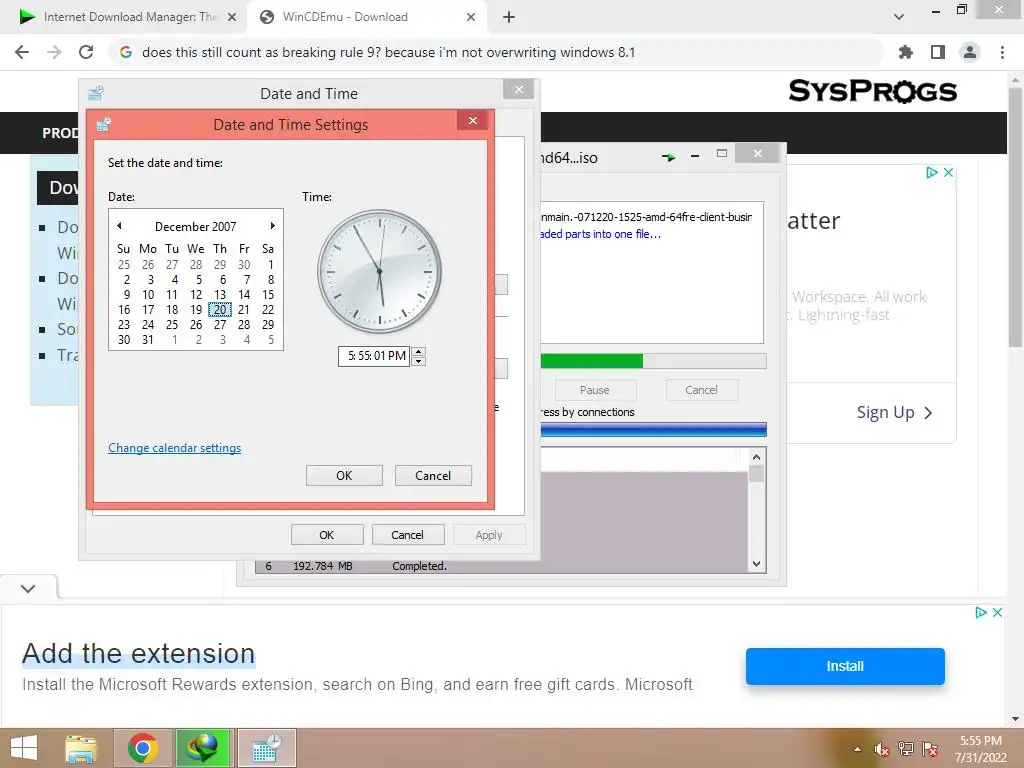Pick December 13 on the calendar
Image resolution: width=1024 pixels, height=768 pixels.
[220, 295]
